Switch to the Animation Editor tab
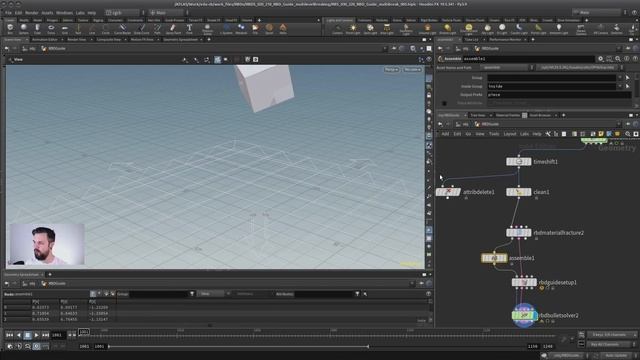The image size is (640, 360). [45, 40]
